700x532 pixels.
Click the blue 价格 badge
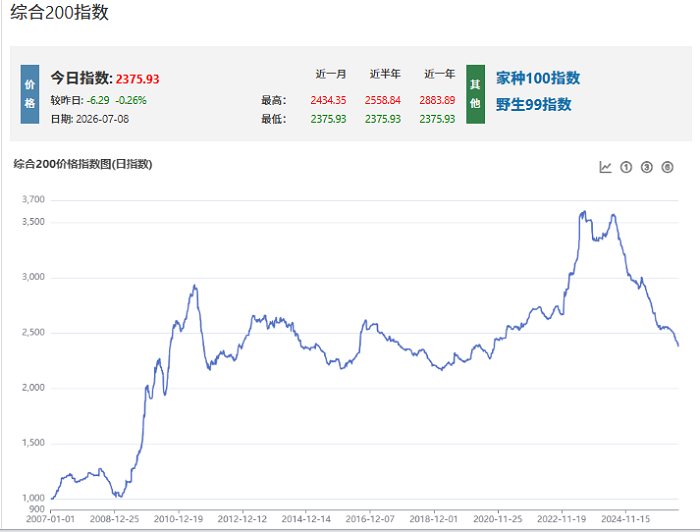pyautogui.click(x=30, y=94)
